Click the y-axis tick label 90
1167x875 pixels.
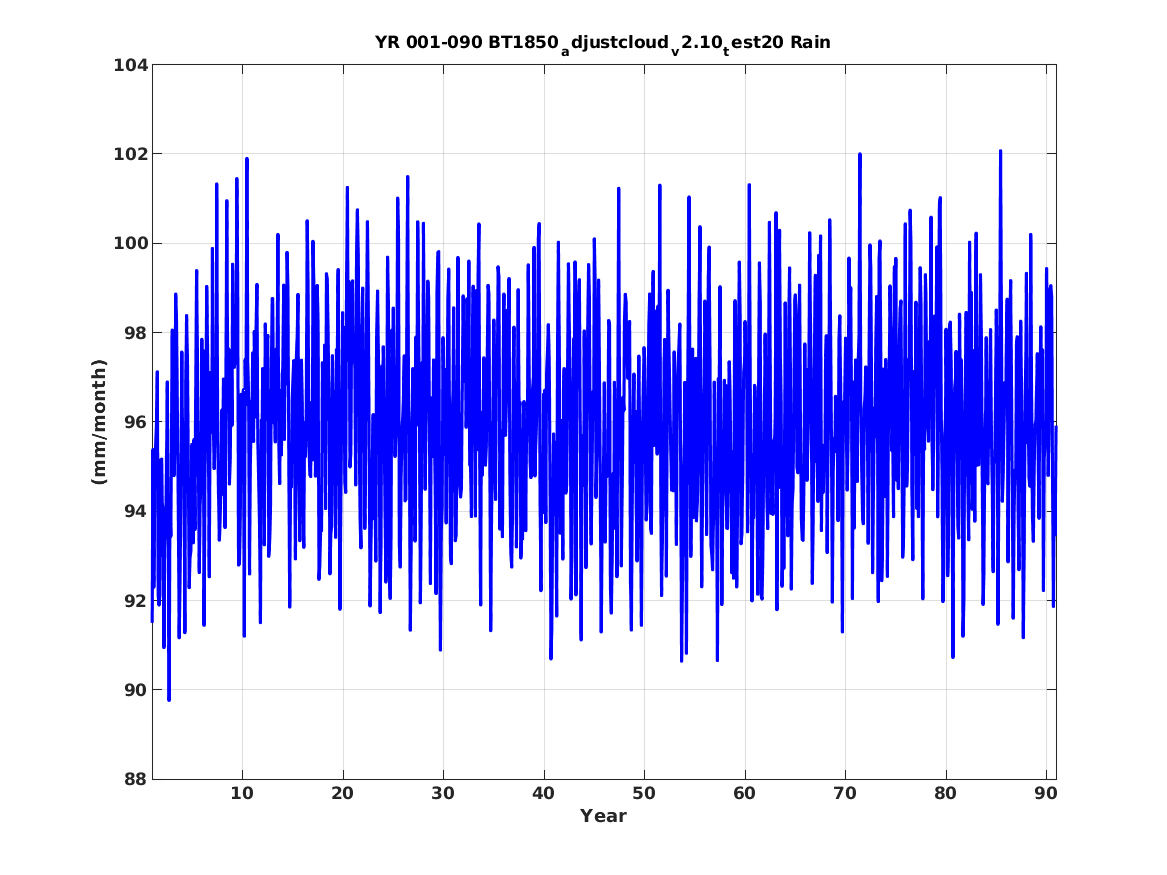coord(135,690)
